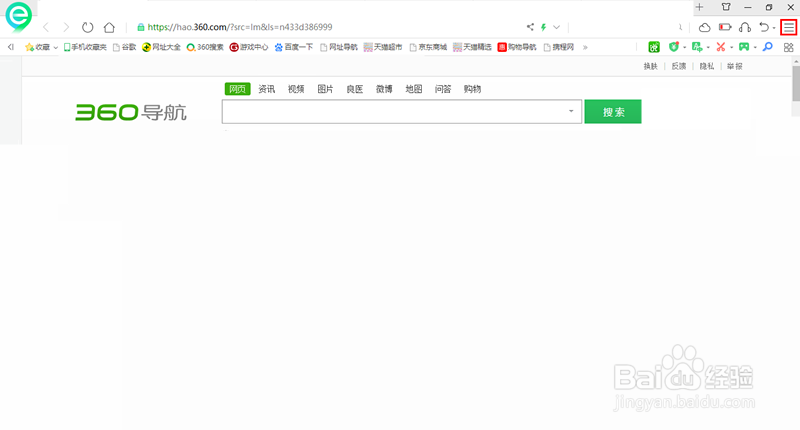
Task: Click the translate extension icon
Action: pos(697,47)
